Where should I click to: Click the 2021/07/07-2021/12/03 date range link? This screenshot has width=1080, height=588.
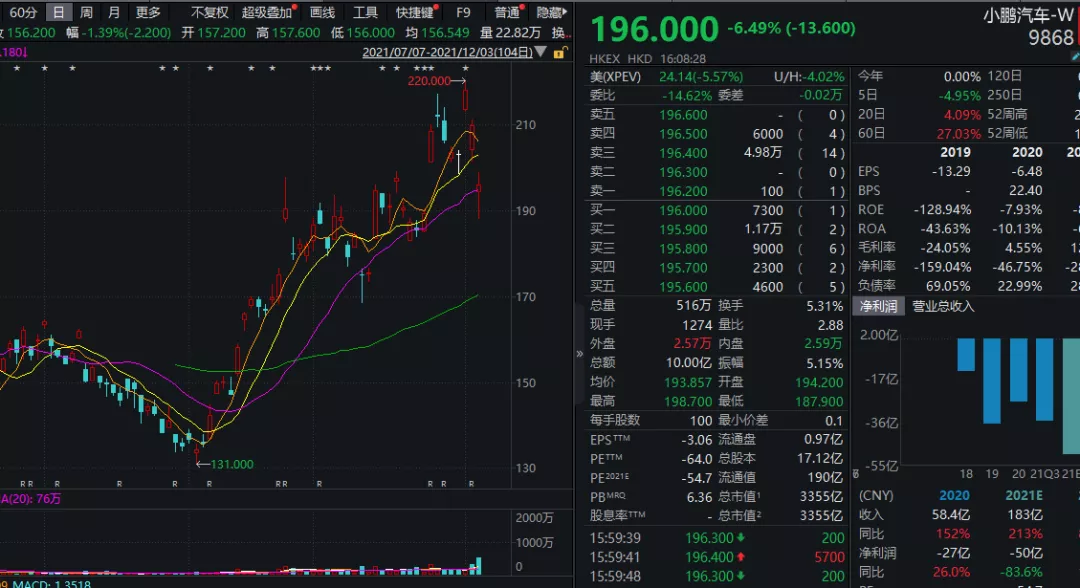pos(447,52)
